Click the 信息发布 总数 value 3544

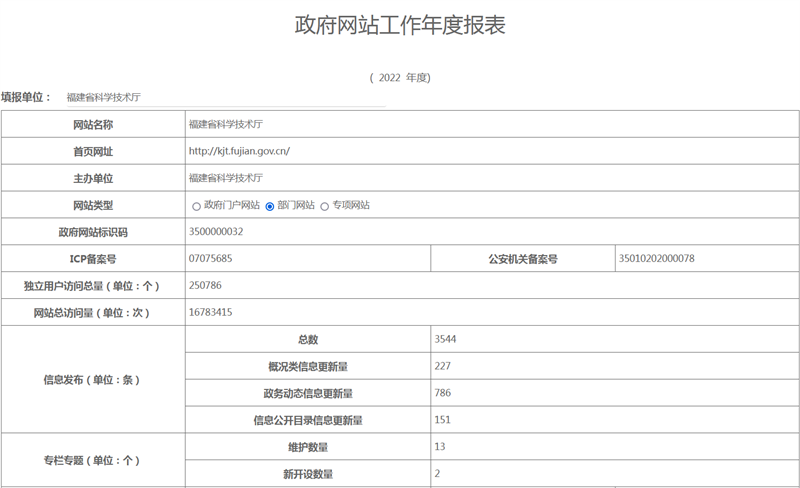[446, 340]
